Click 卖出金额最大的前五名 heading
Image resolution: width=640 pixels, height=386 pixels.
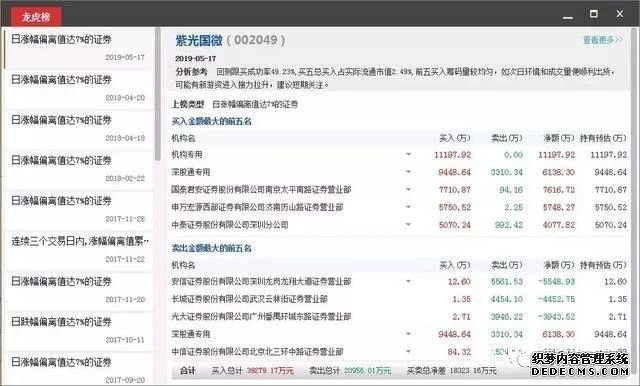pyautogui.click(x=211, y=248)
